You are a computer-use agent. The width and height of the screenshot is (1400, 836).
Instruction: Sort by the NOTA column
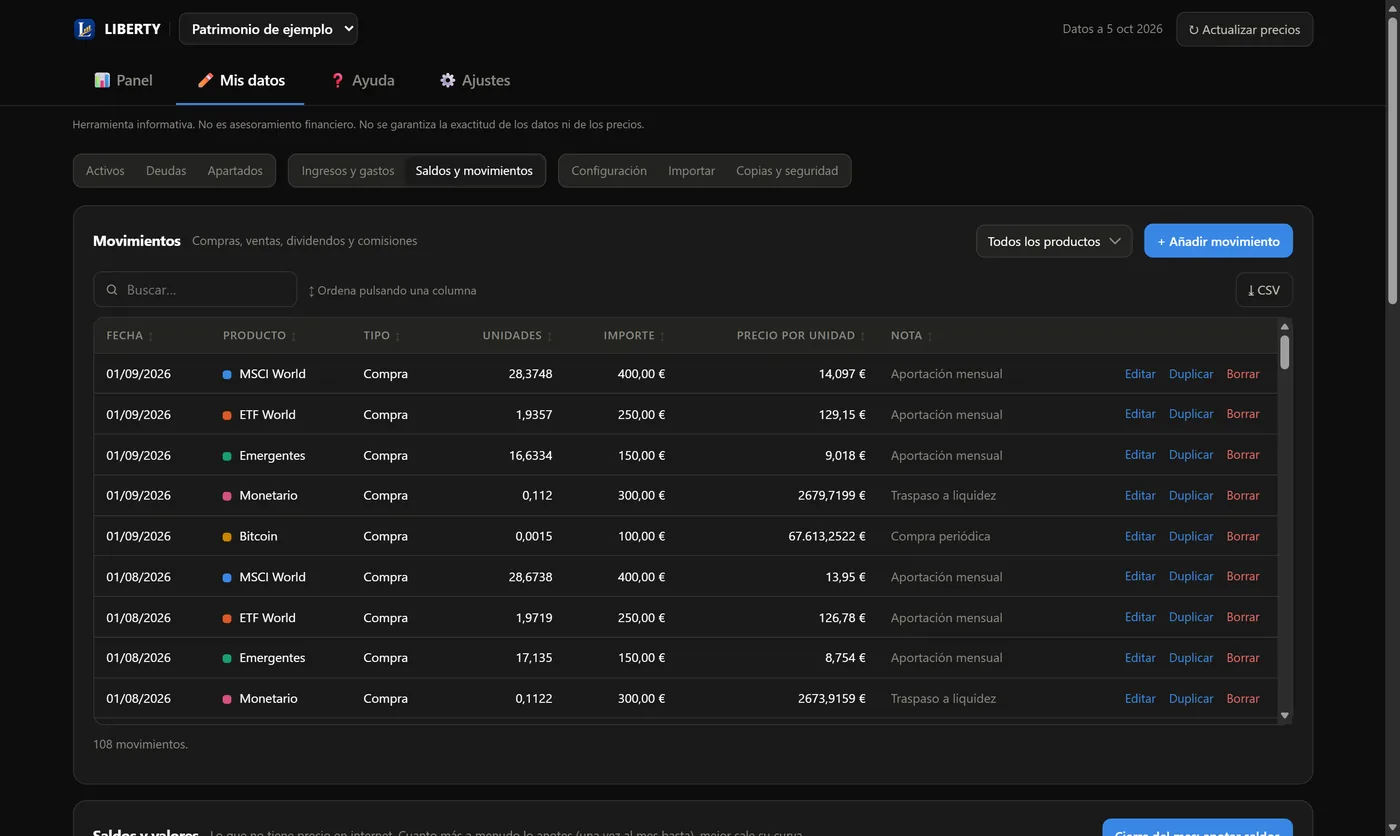coord(912,336)
